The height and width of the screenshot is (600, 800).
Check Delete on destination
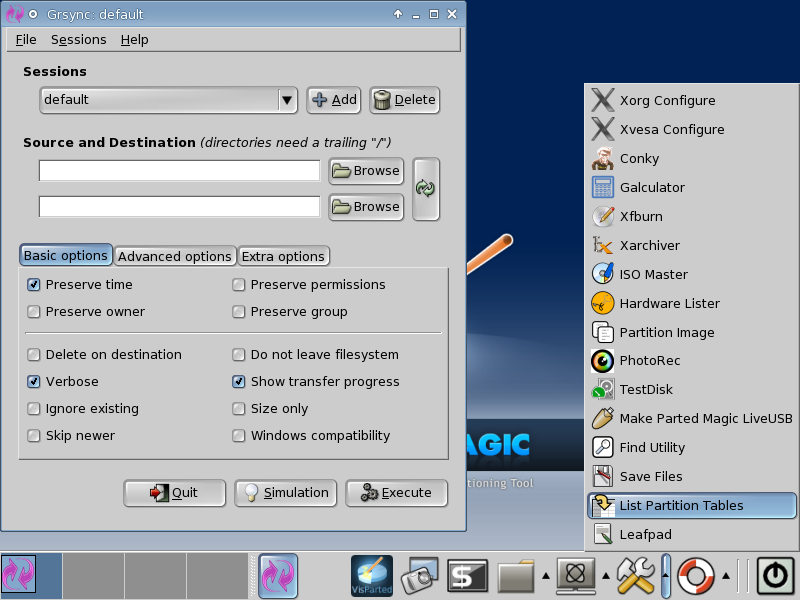point(34,355)
